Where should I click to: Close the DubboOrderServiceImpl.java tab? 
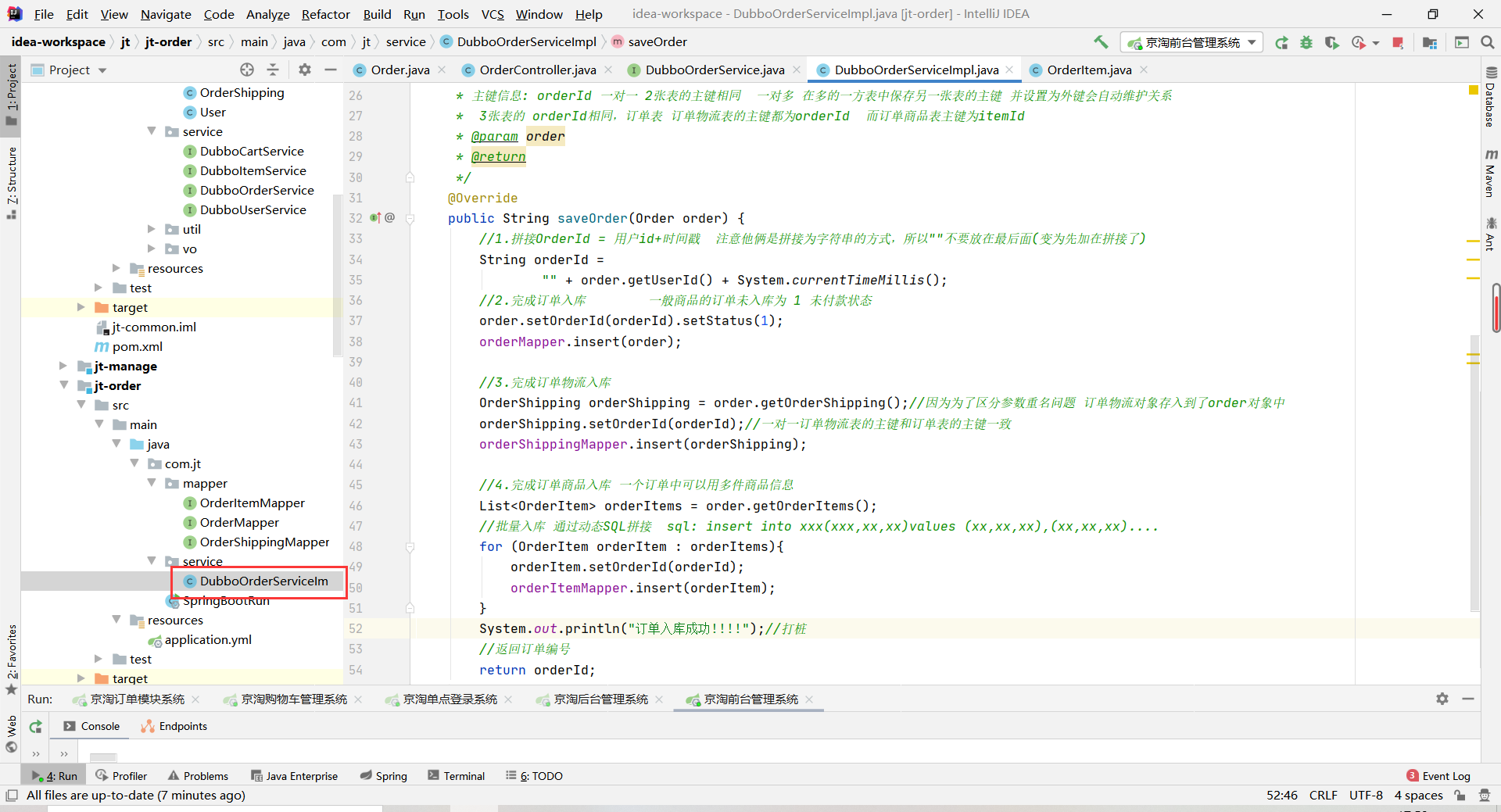tap(1009, 70)
